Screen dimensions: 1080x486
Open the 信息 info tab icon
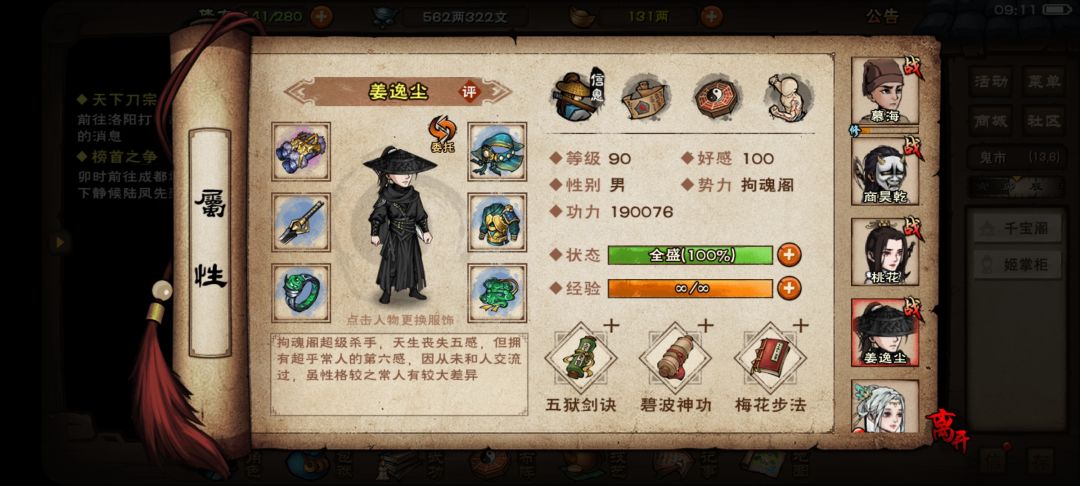click(577, 96)
